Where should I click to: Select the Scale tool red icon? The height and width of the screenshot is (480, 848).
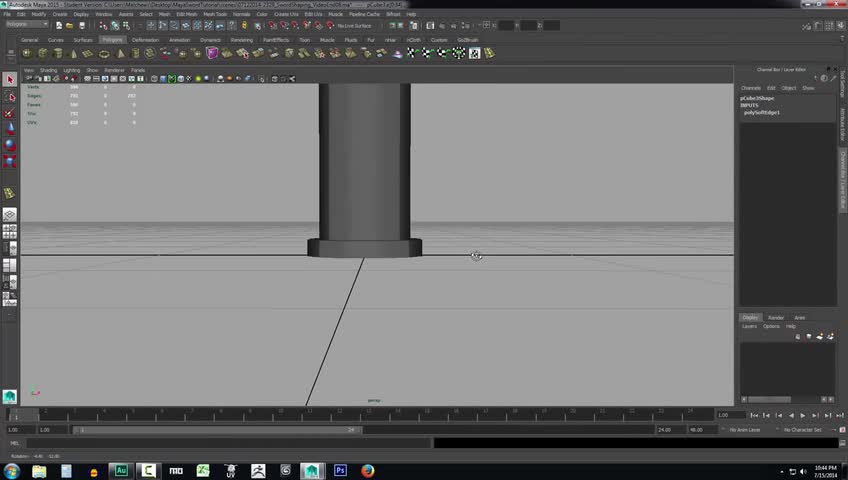tap(10, 161)
